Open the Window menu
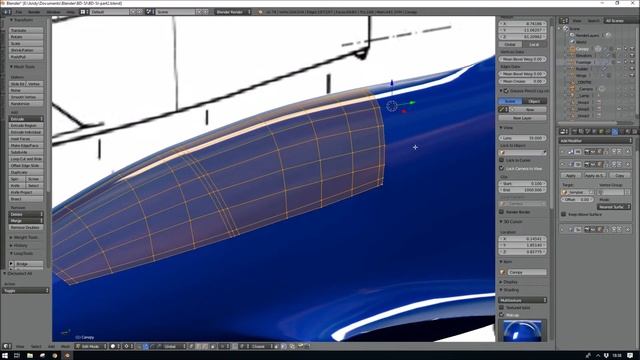This screenshot has height=360, width=640. pyautogui.click(x=53, y=12)
